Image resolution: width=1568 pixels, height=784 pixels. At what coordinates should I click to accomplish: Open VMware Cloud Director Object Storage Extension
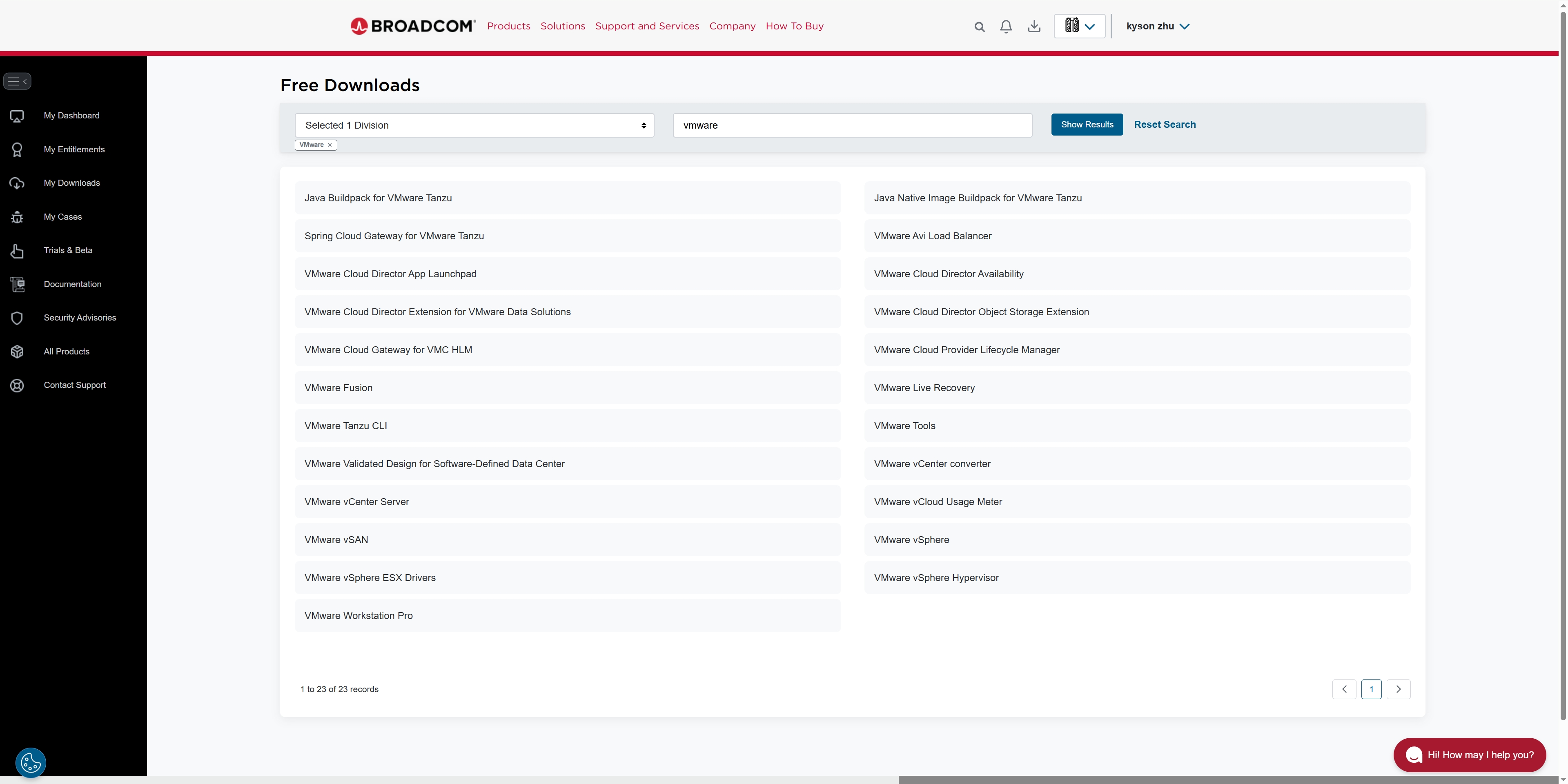click(1136, 312)
